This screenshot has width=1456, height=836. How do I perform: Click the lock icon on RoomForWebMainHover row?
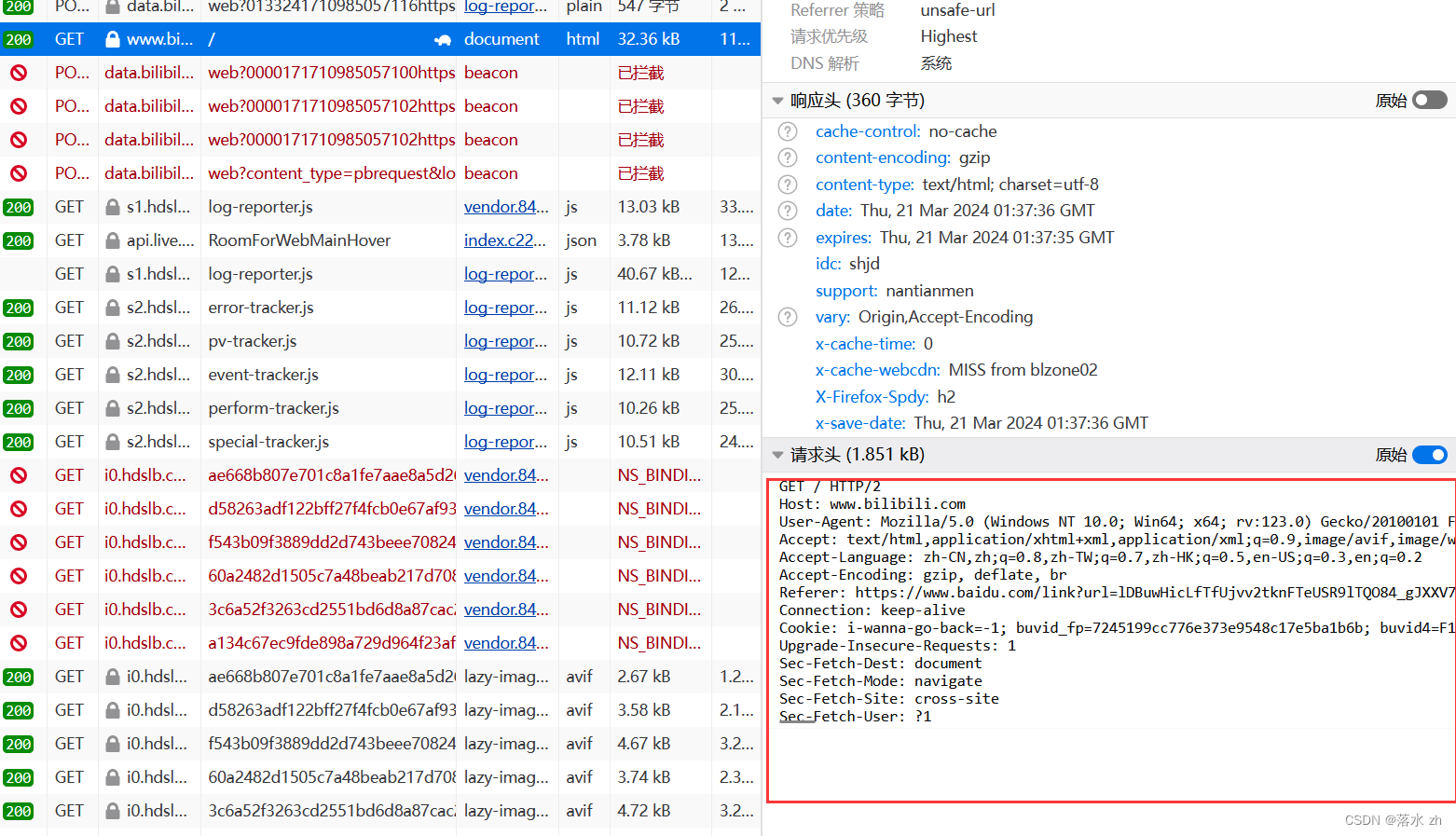coord(113,240)
